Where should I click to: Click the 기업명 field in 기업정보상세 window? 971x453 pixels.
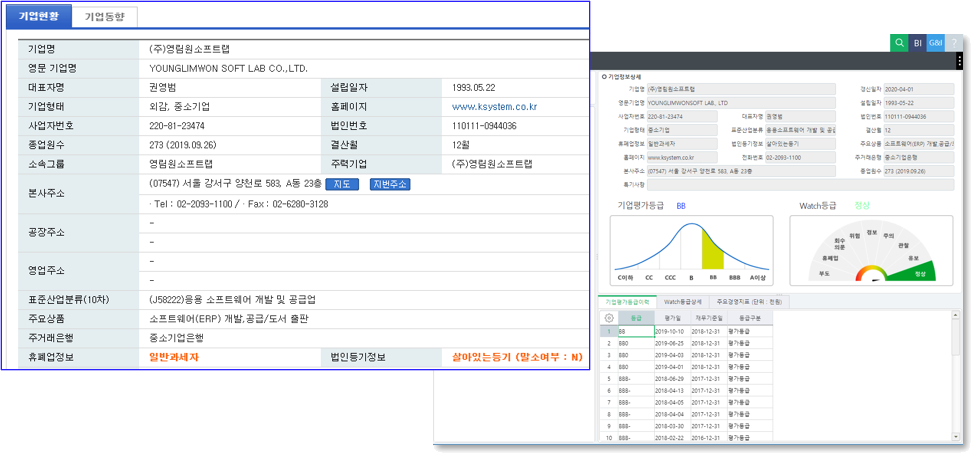[x=741, y=88]
